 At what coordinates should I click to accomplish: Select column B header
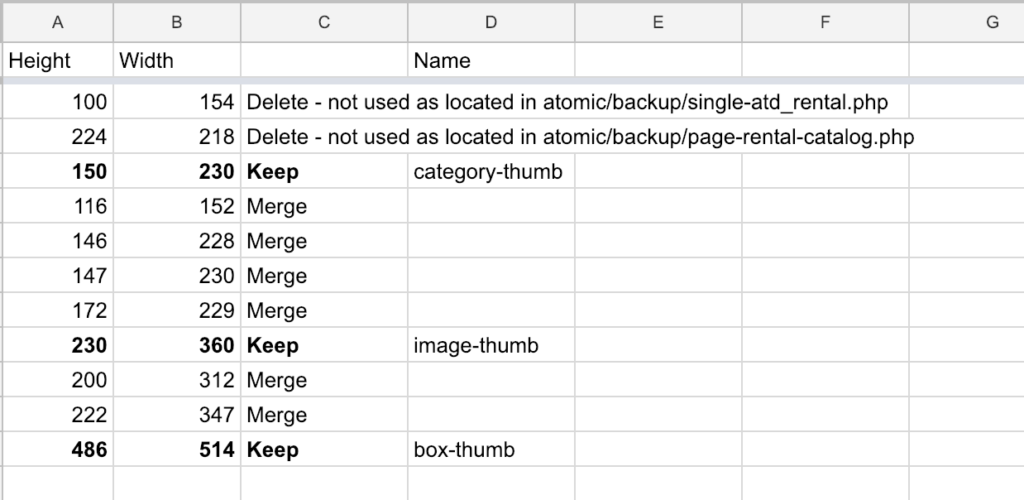176,22
